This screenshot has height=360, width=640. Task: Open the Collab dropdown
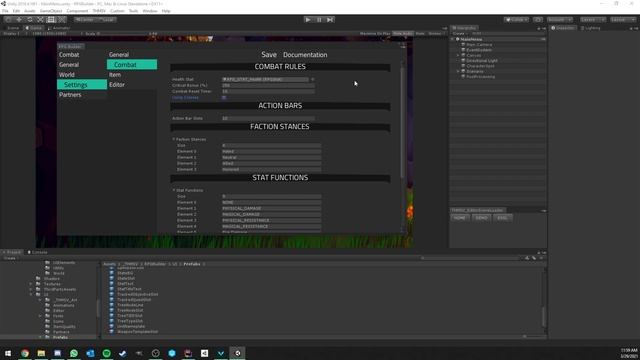pos(516,20)
